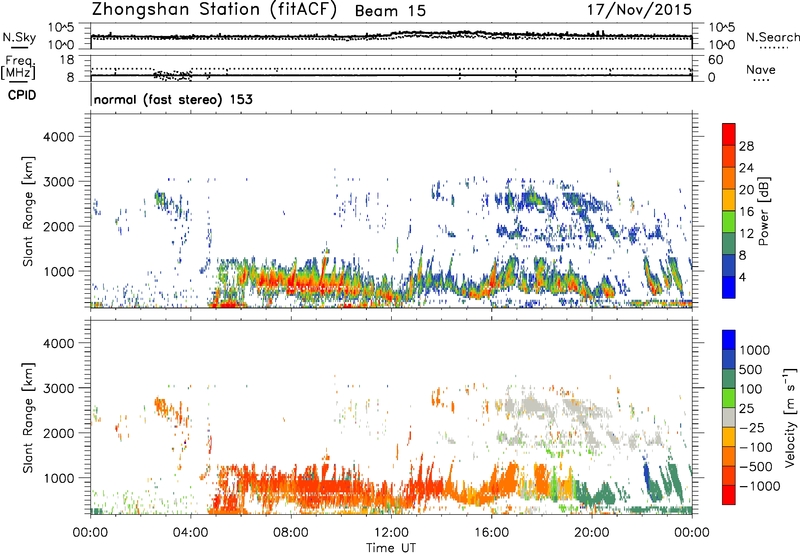Click the power panel 'Slant Range [km]' label

(28, 211)
